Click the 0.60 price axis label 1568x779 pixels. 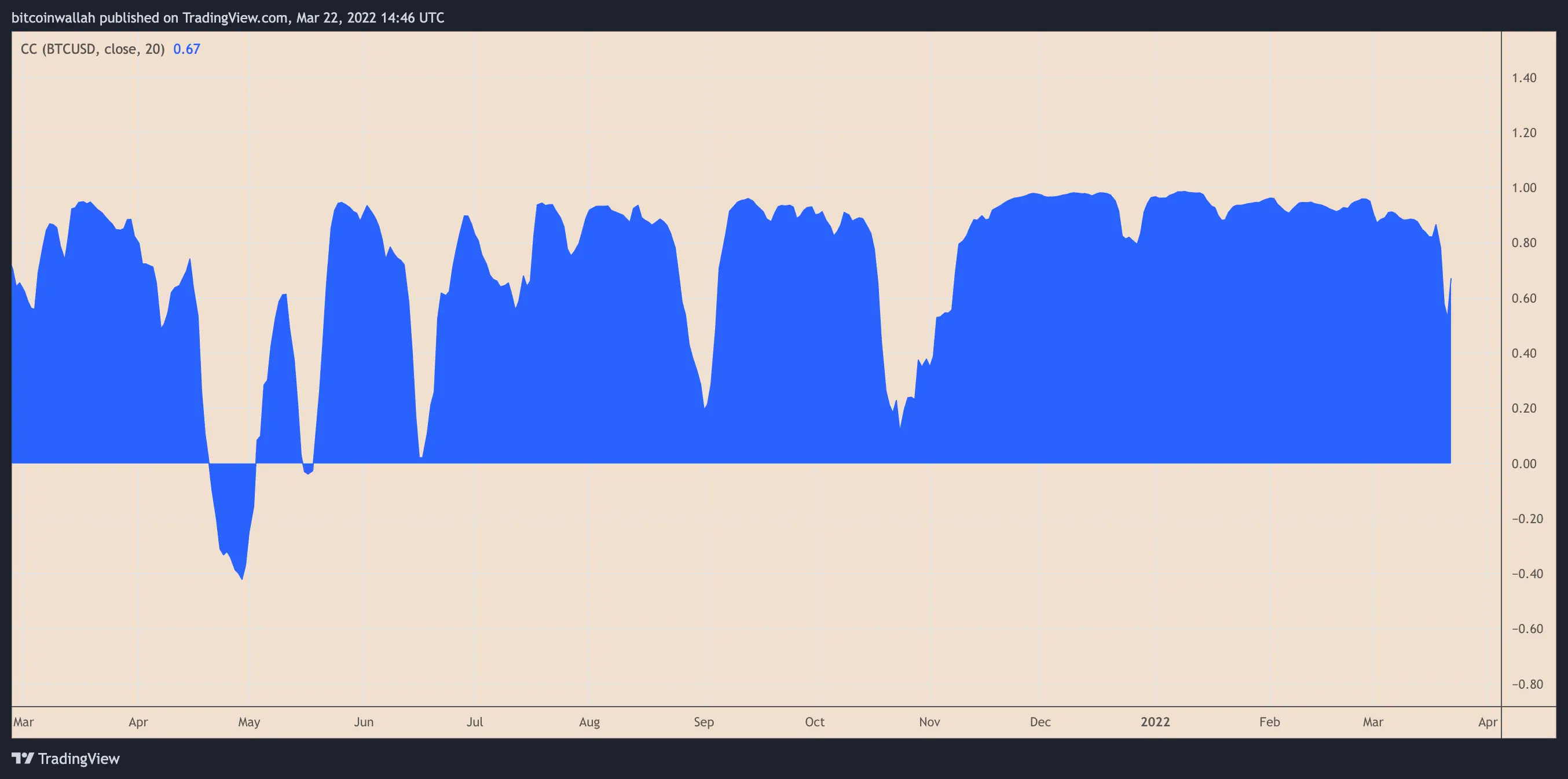(1523, 298)
